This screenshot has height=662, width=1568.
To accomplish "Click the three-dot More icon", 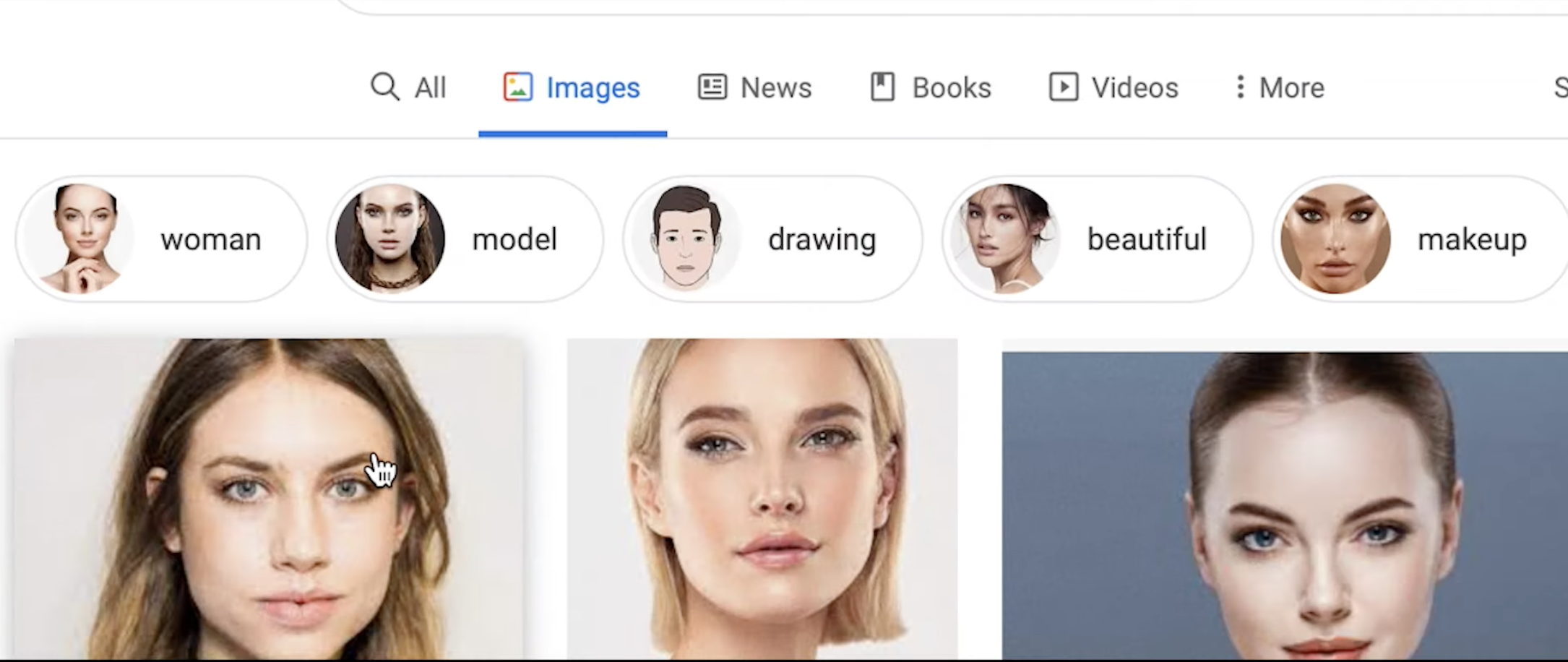I will tap(1240, 87).
